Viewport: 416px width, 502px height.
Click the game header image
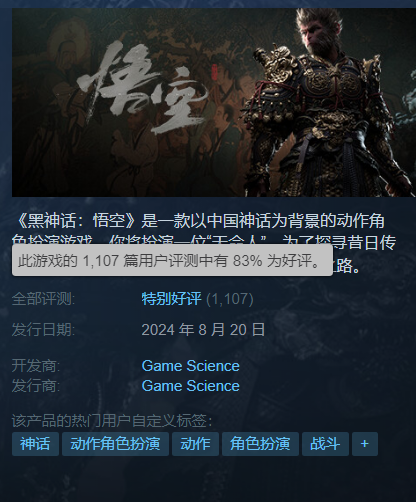pos(214,102)
